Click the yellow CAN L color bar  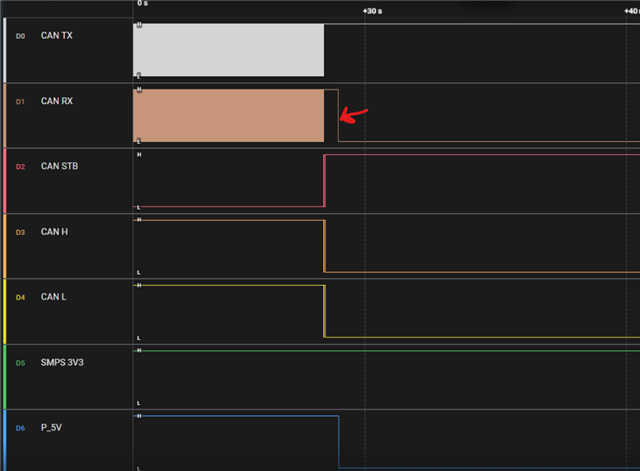4,311
